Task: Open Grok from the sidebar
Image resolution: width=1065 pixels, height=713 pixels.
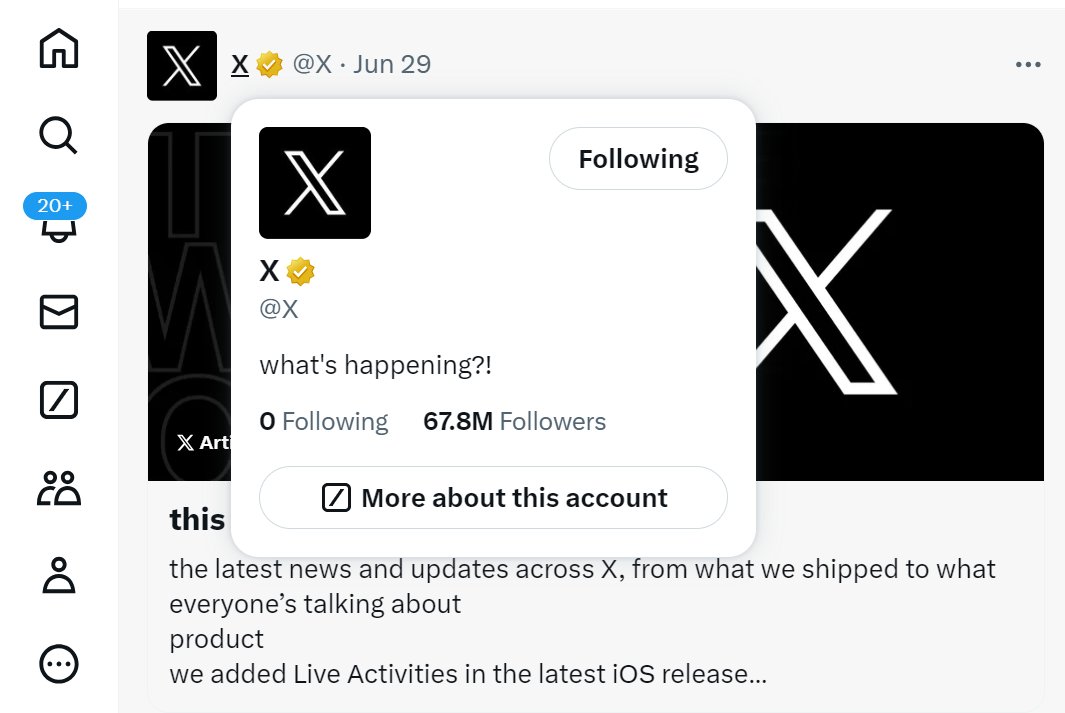Action: point(58,401)
